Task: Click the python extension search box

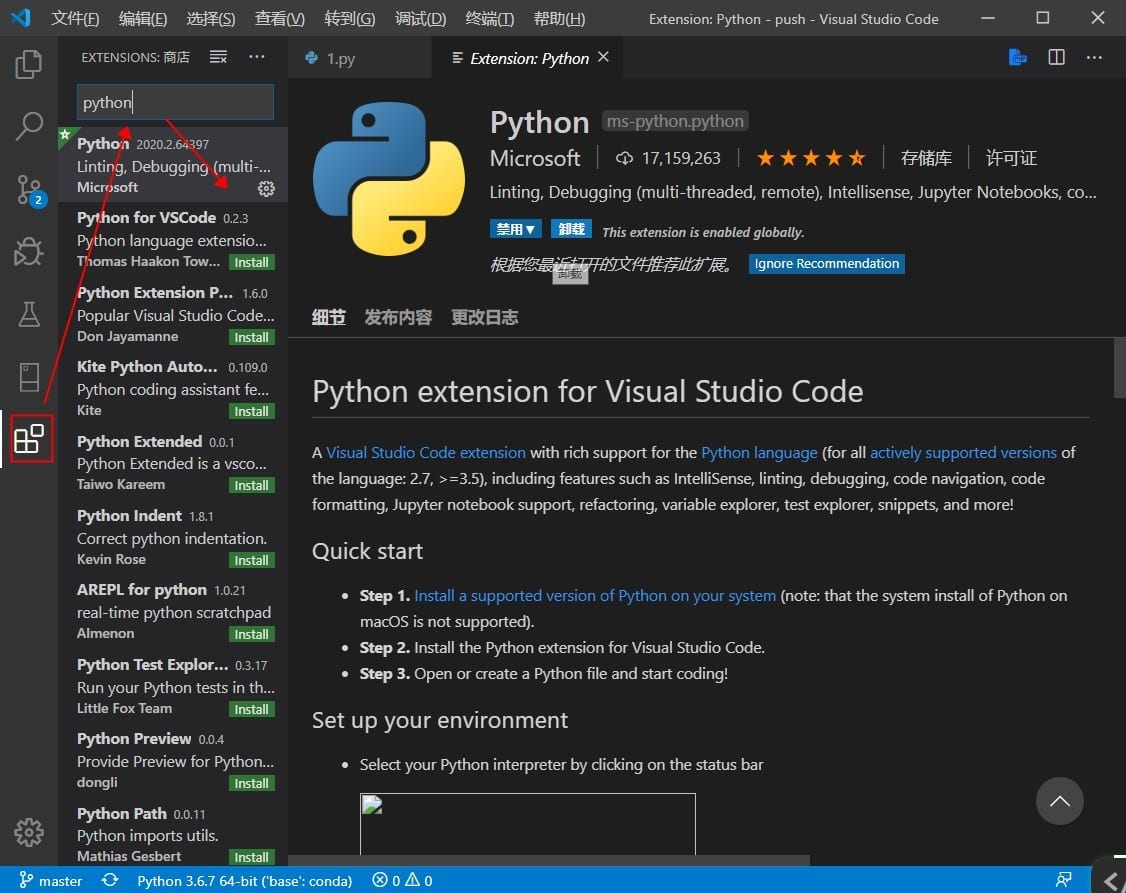Action: (175, 102)
